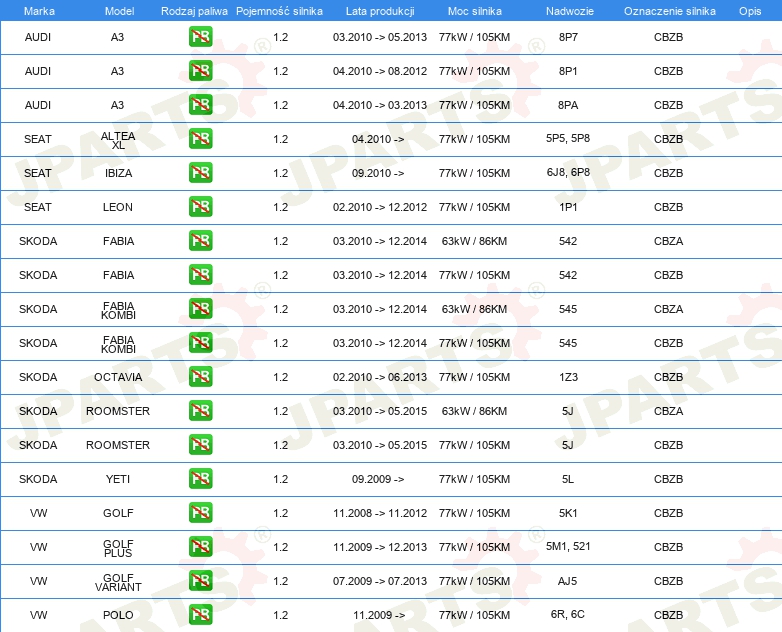Image resolution: width=782 pixels, height=632 pixels.
Task: Click the Lata produkcji column header
Action: (380, 11)
